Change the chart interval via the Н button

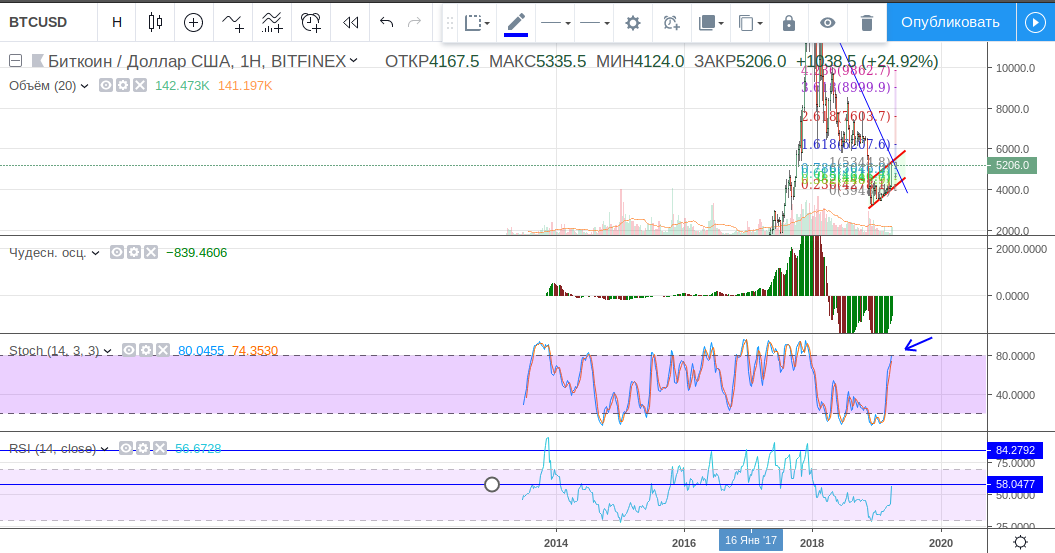[118, 22]
